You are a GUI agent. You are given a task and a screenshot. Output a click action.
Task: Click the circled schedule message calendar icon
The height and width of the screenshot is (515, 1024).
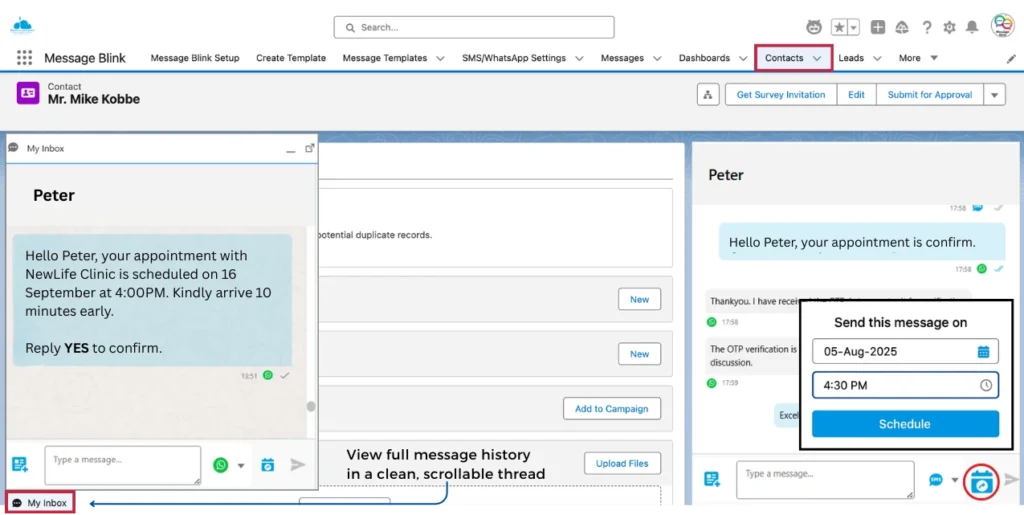tap(982, 482)
